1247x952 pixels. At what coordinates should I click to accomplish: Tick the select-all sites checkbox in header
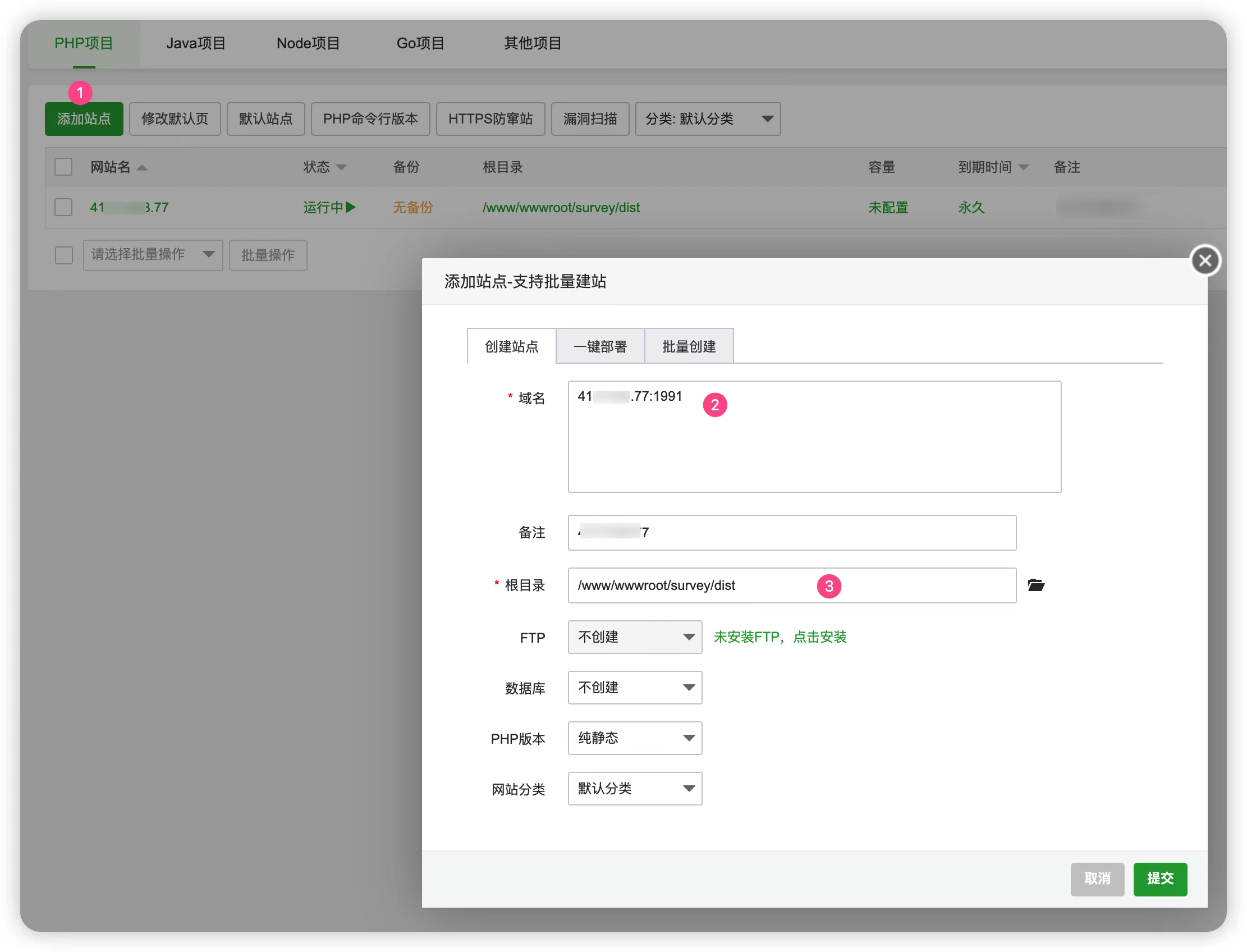click(63, 167)
